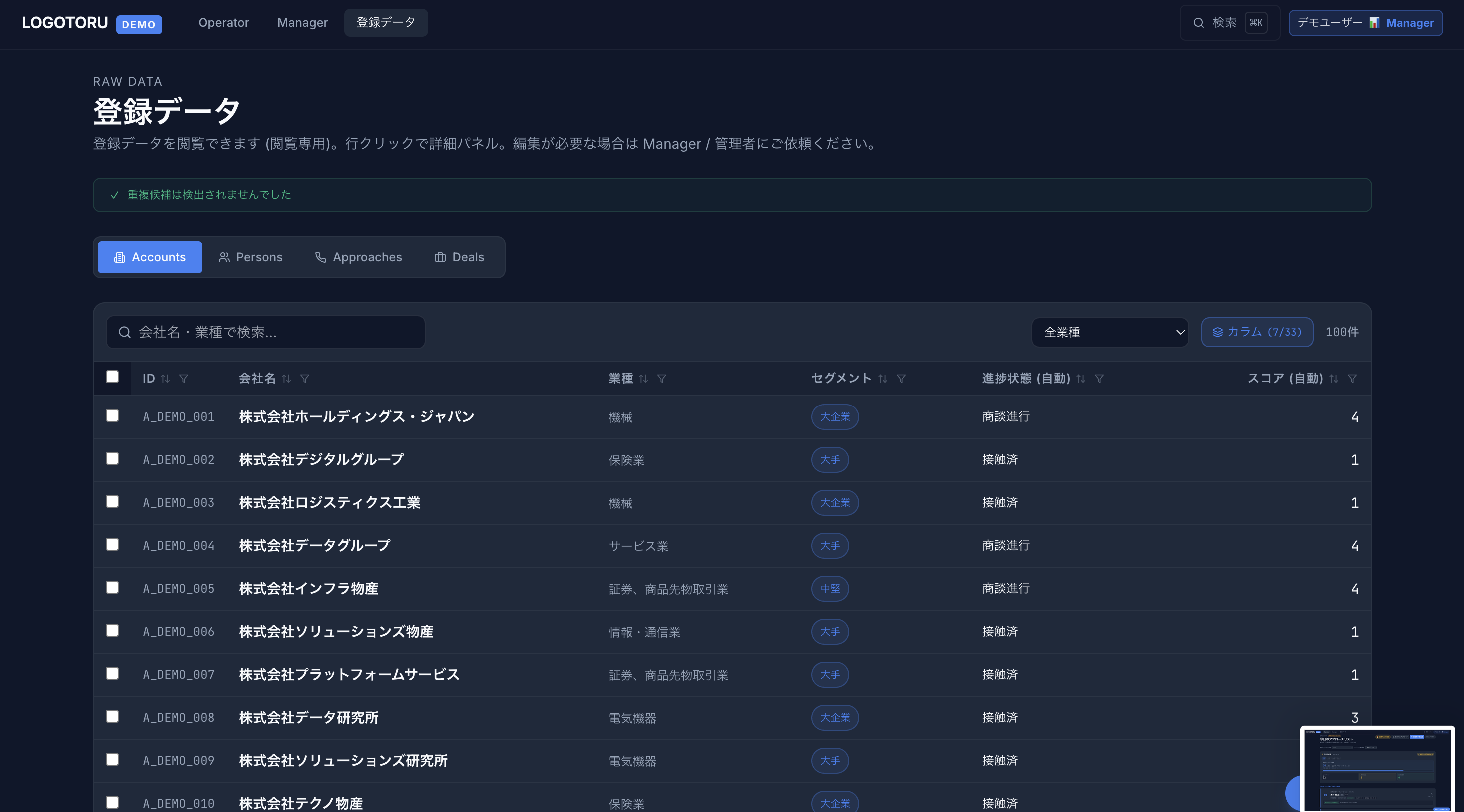The image size is (1464, 812).
Task: Check row A_DEMO_003 checkbox
Action: [112, 501]
